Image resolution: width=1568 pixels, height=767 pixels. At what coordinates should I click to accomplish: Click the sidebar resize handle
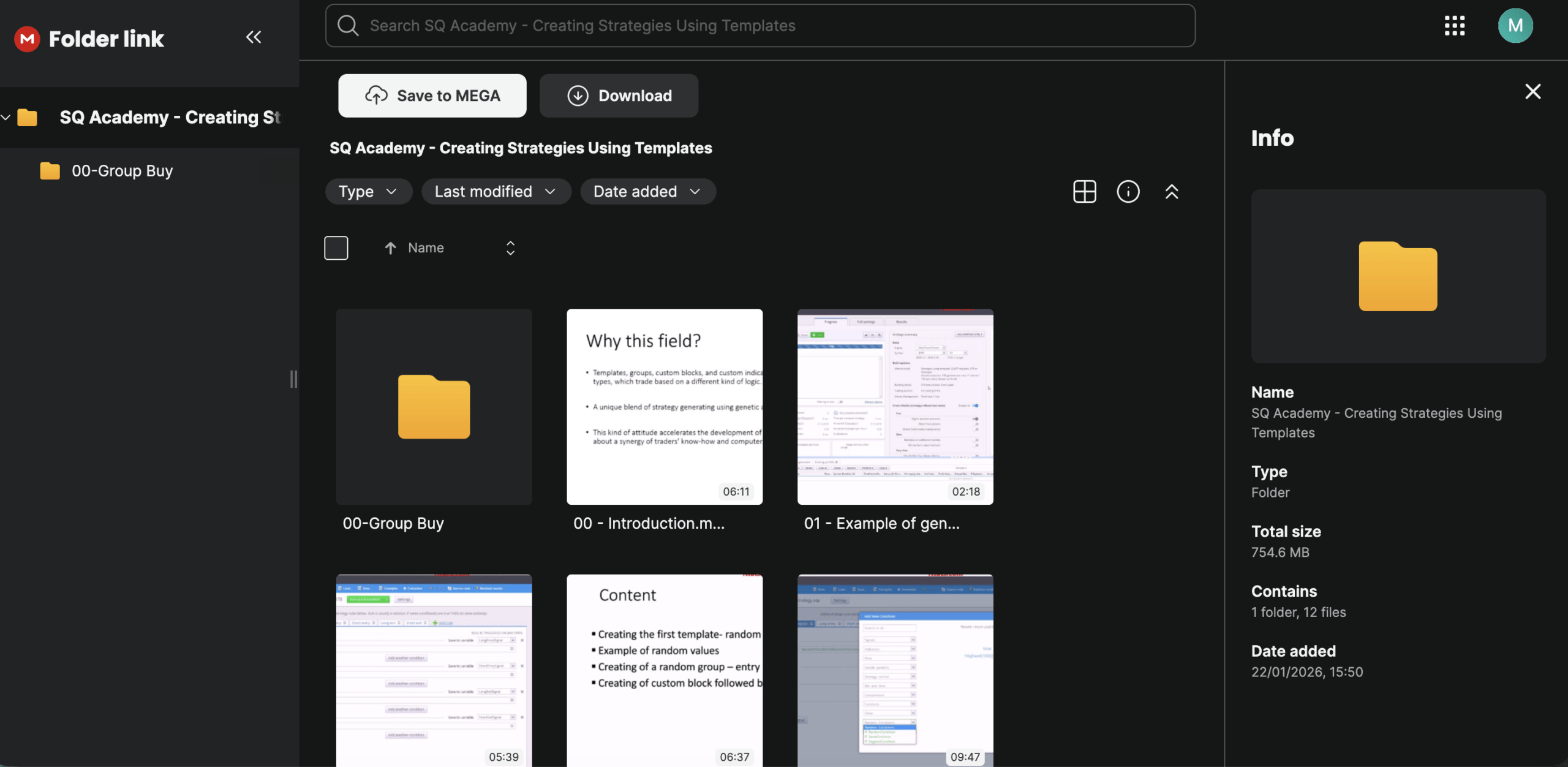click(x=293, y=379)
